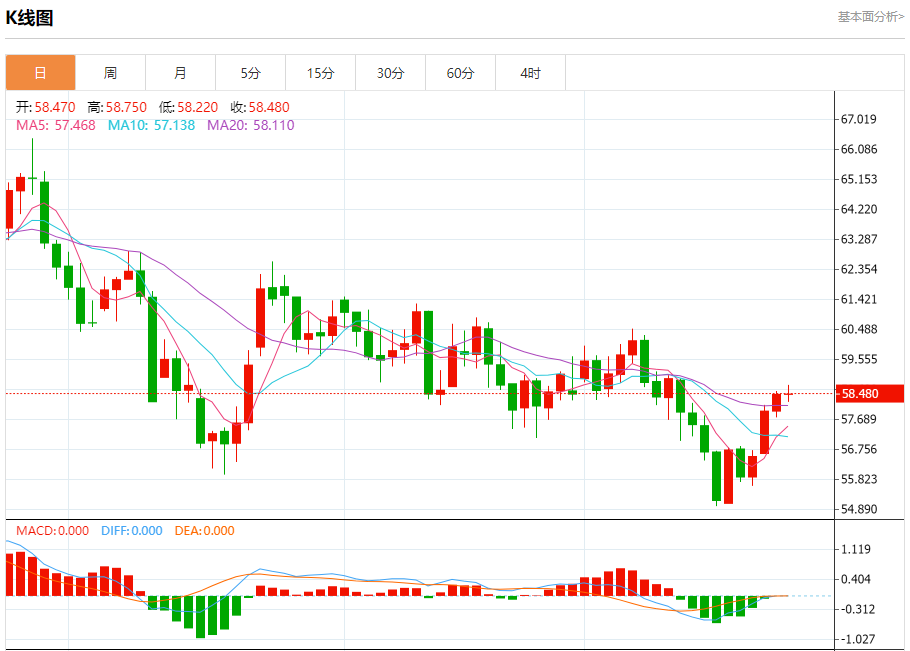Switch to the 月 monthly tab
This screenshot has height=651, width=910.
pyautogui.click(x=180, y=73)
